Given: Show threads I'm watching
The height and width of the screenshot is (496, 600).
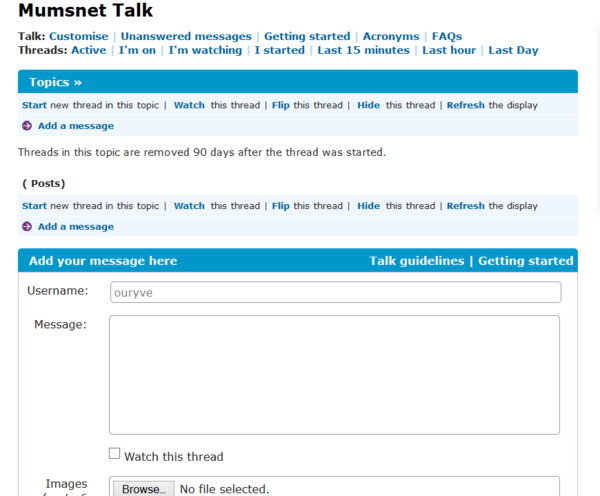Looking at the screenshot, I should coord(205,50).
